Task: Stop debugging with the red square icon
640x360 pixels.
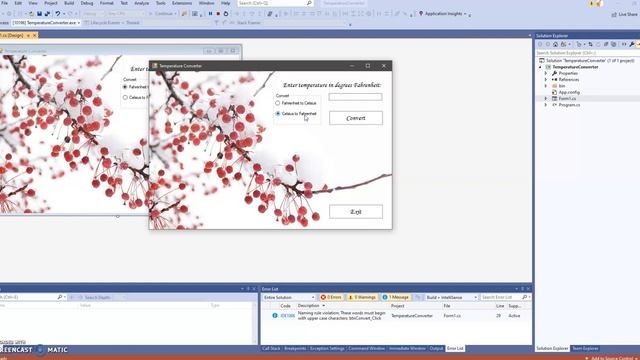Action: pyautogui.click(x=218, y=13)
